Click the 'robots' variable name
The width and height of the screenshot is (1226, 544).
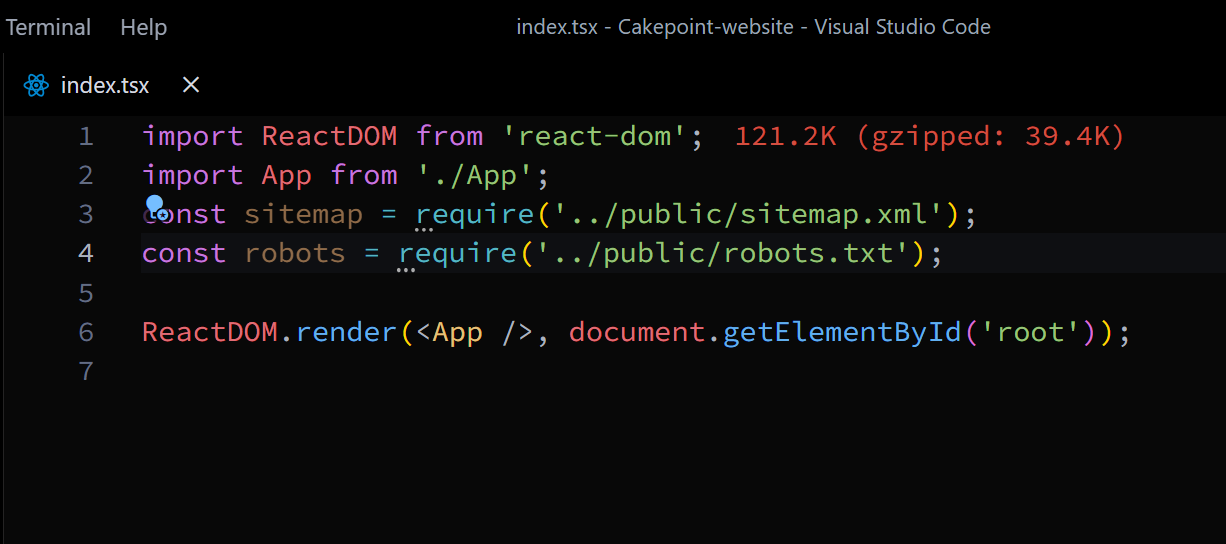click(295, 253)
